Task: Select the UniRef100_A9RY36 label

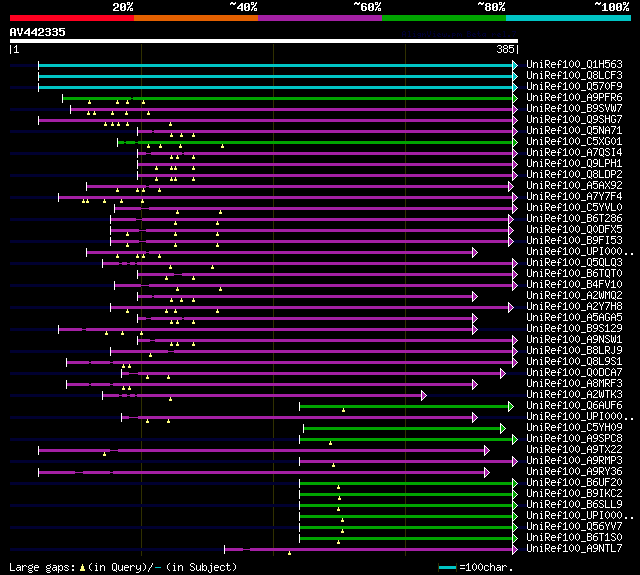Action: (574, 472)
